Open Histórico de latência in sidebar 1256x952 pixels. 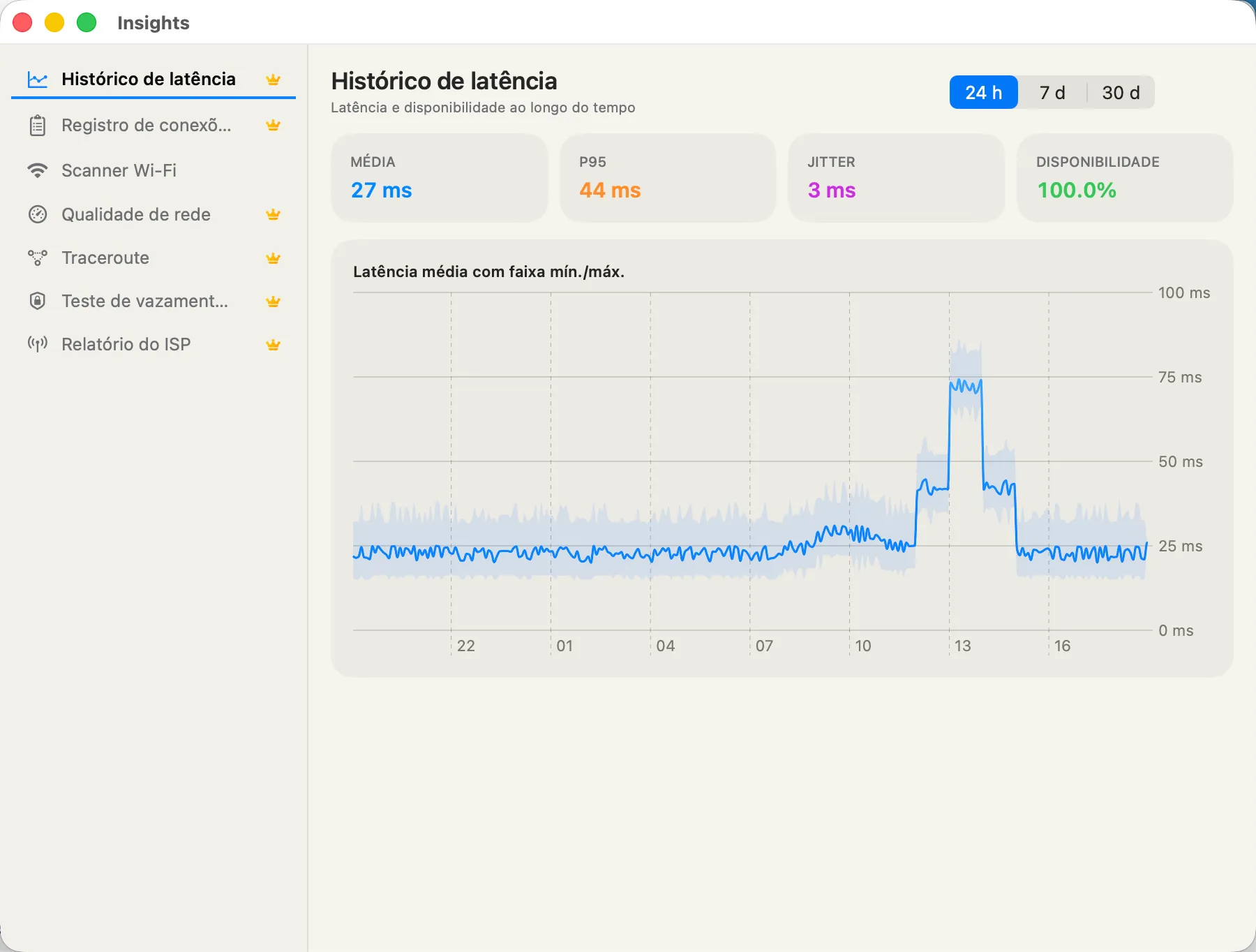pos(154,80)
